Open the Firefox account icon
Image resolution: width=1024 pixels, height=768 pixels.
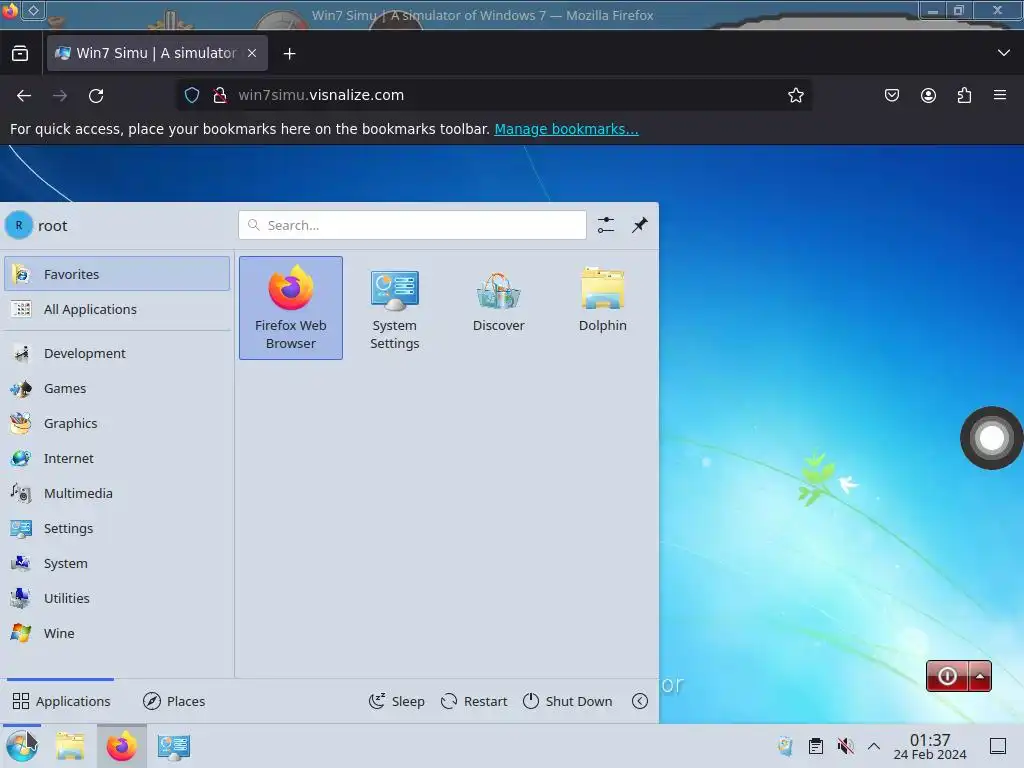coord(928,95)
